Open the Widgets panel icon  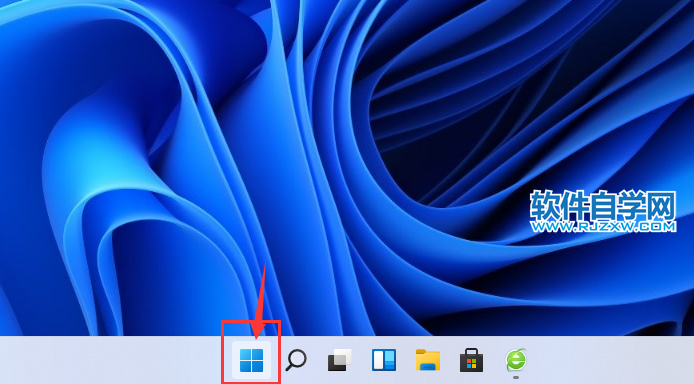pyautogui.click(x=384, y=360)
